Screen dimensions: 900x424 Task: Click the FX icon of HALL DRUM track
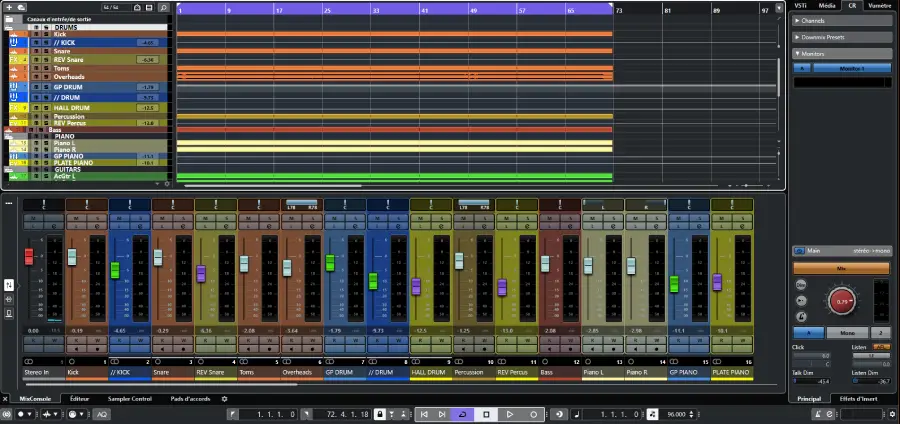point(13,108)
